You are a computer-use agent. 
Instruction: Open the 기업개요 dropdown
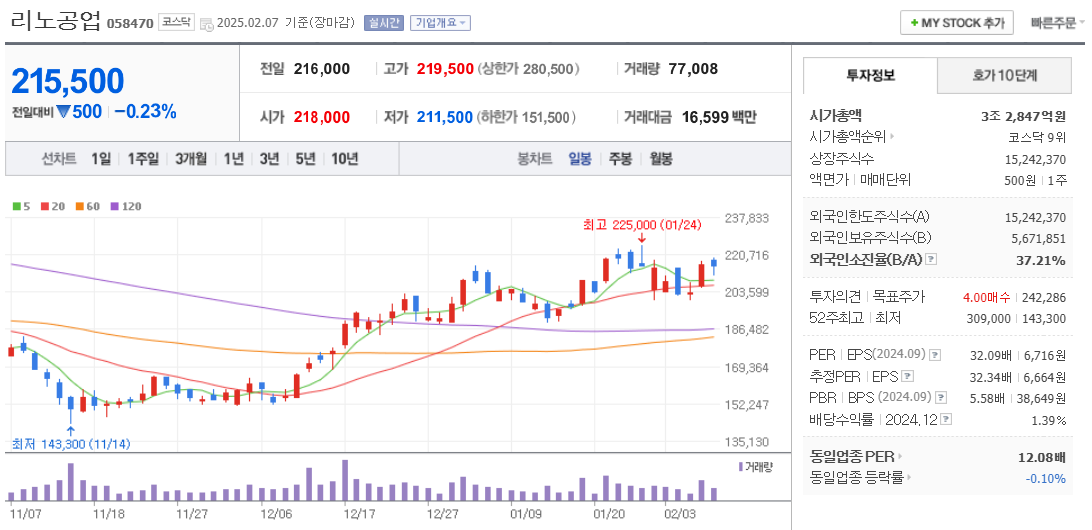point(440,23)
